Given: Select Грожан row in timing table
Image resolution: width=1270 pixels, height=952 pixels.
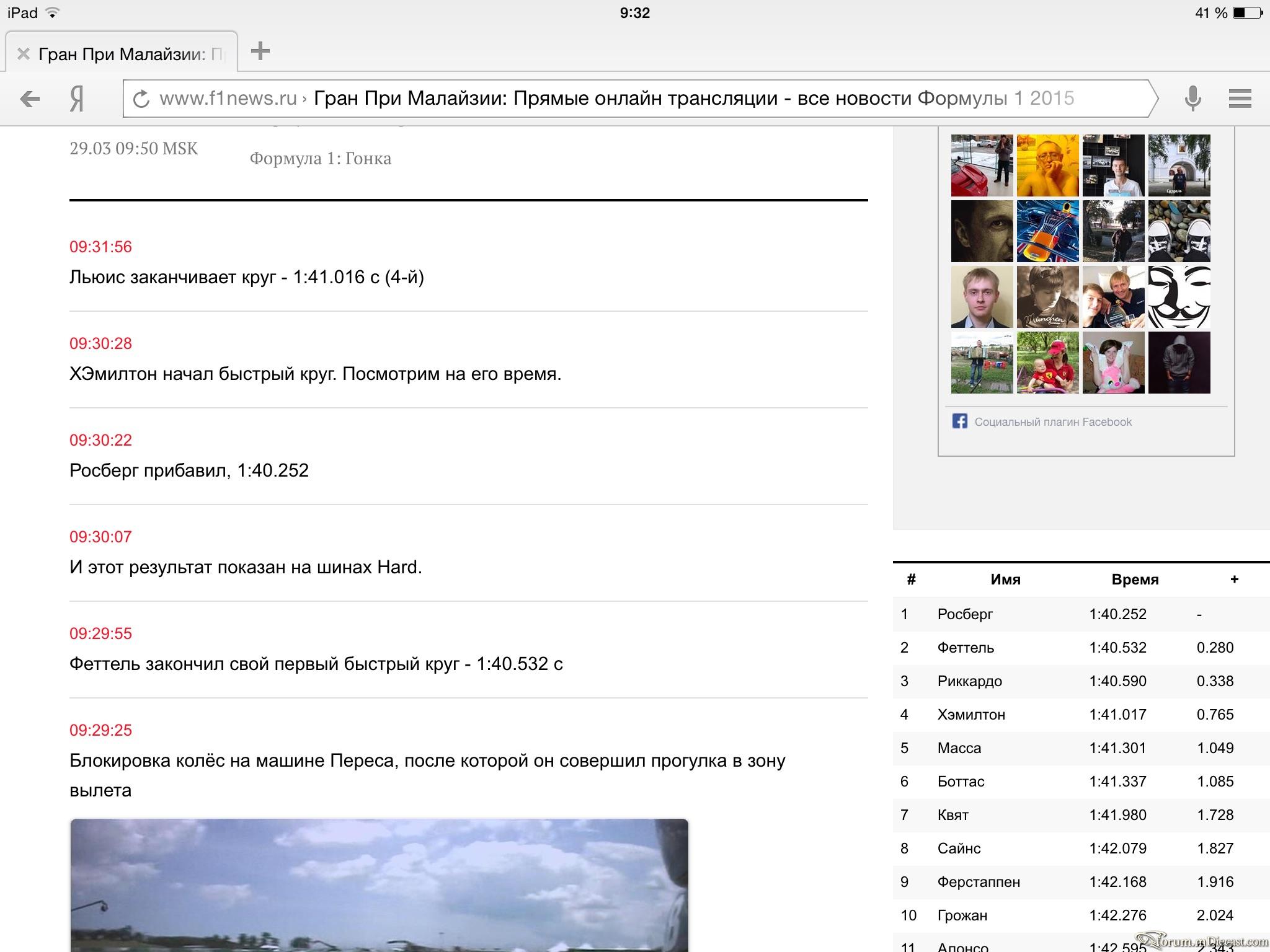Looking at the screenshot, I should [x=1081, y=915].
